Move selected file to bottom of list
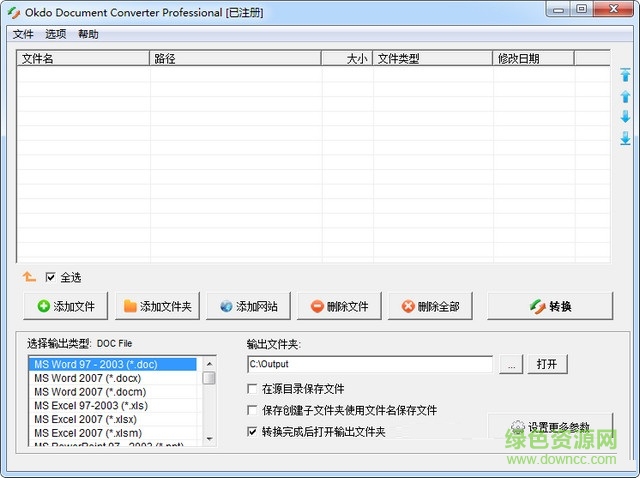This screenshot has width=640, height=478. point(625,138)
